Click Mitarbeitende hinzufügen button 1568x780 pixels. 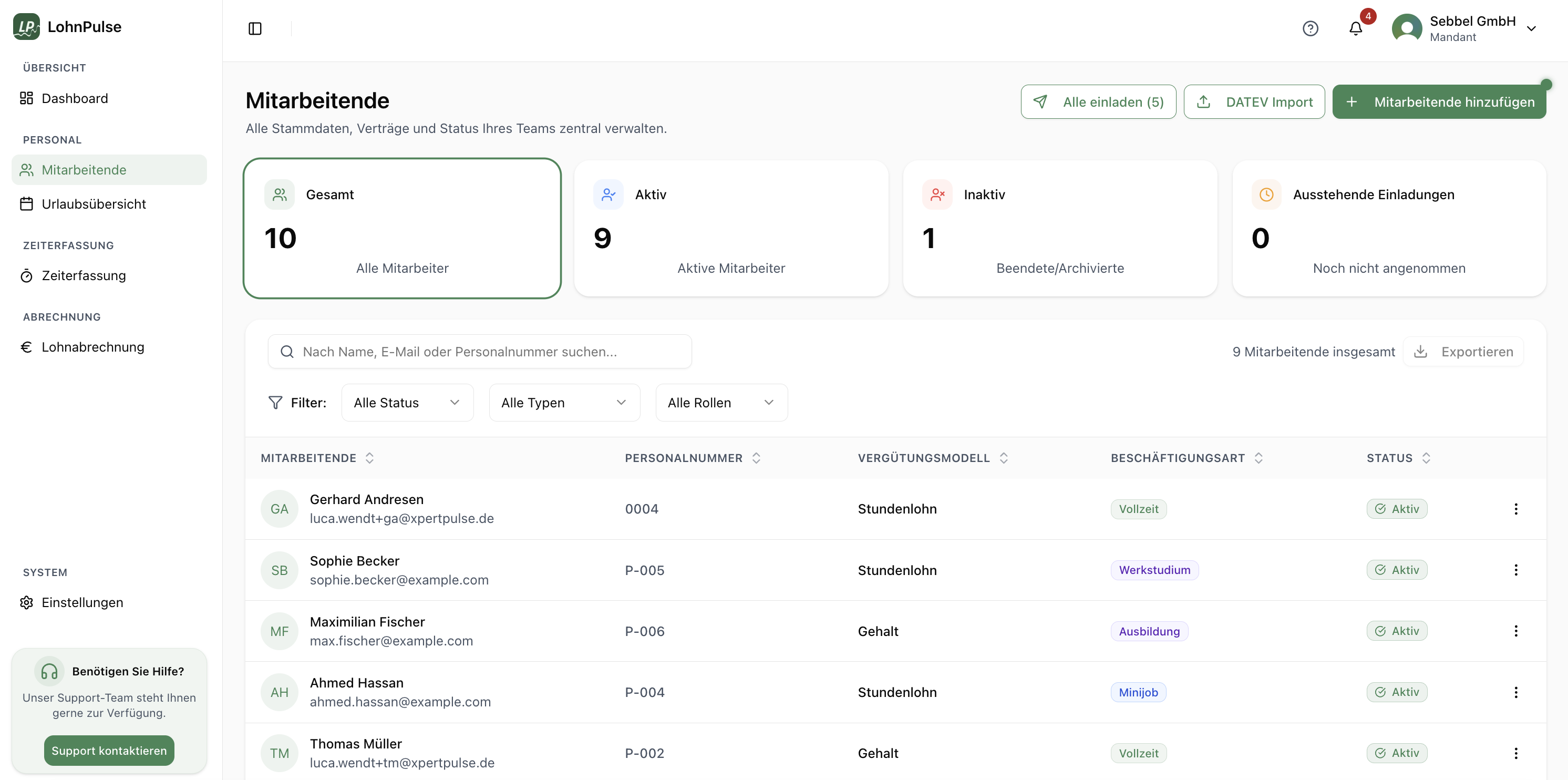[x=1439, y=101]
